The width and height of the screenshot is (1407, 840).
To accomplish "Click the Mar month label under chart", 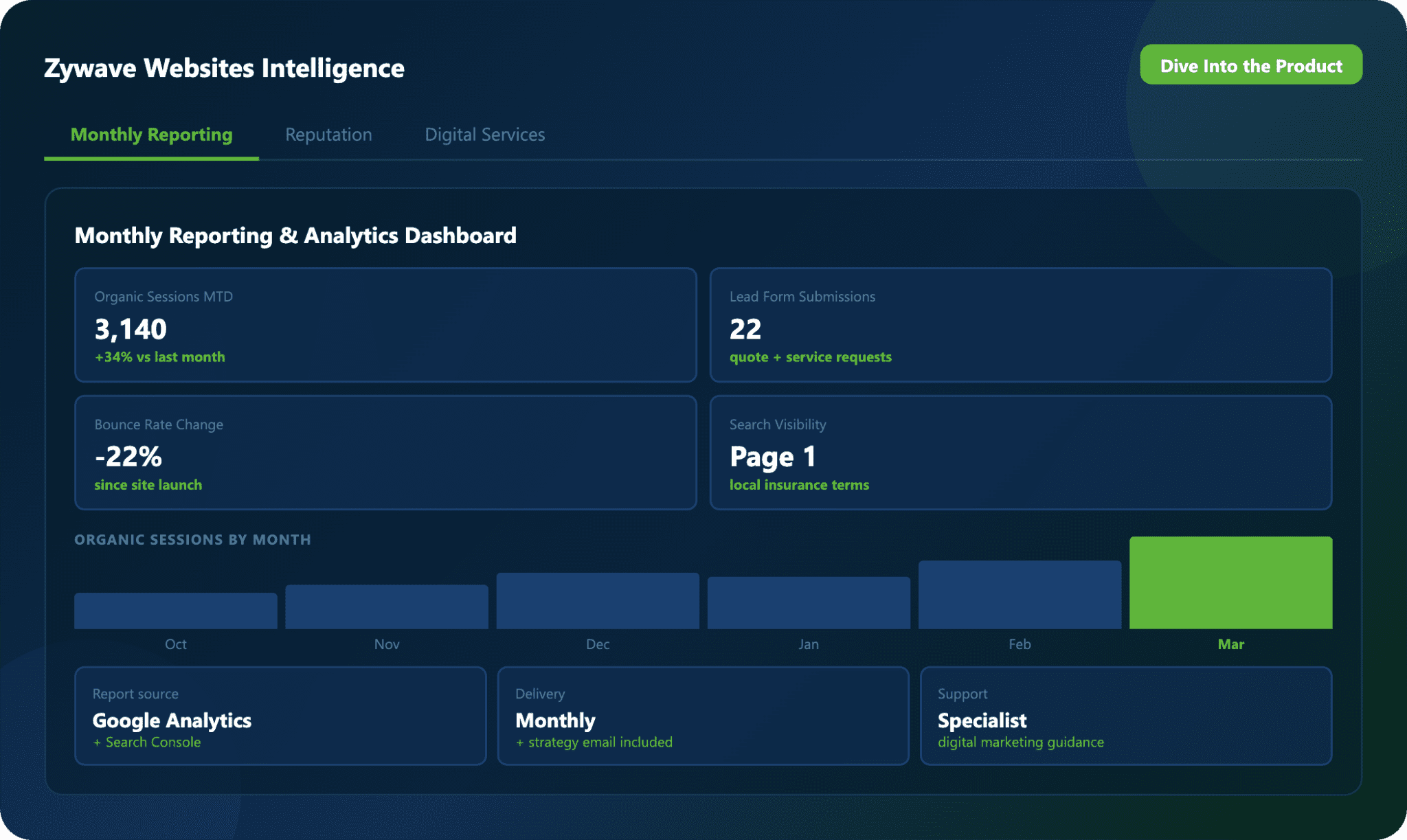I will 1230,644.
